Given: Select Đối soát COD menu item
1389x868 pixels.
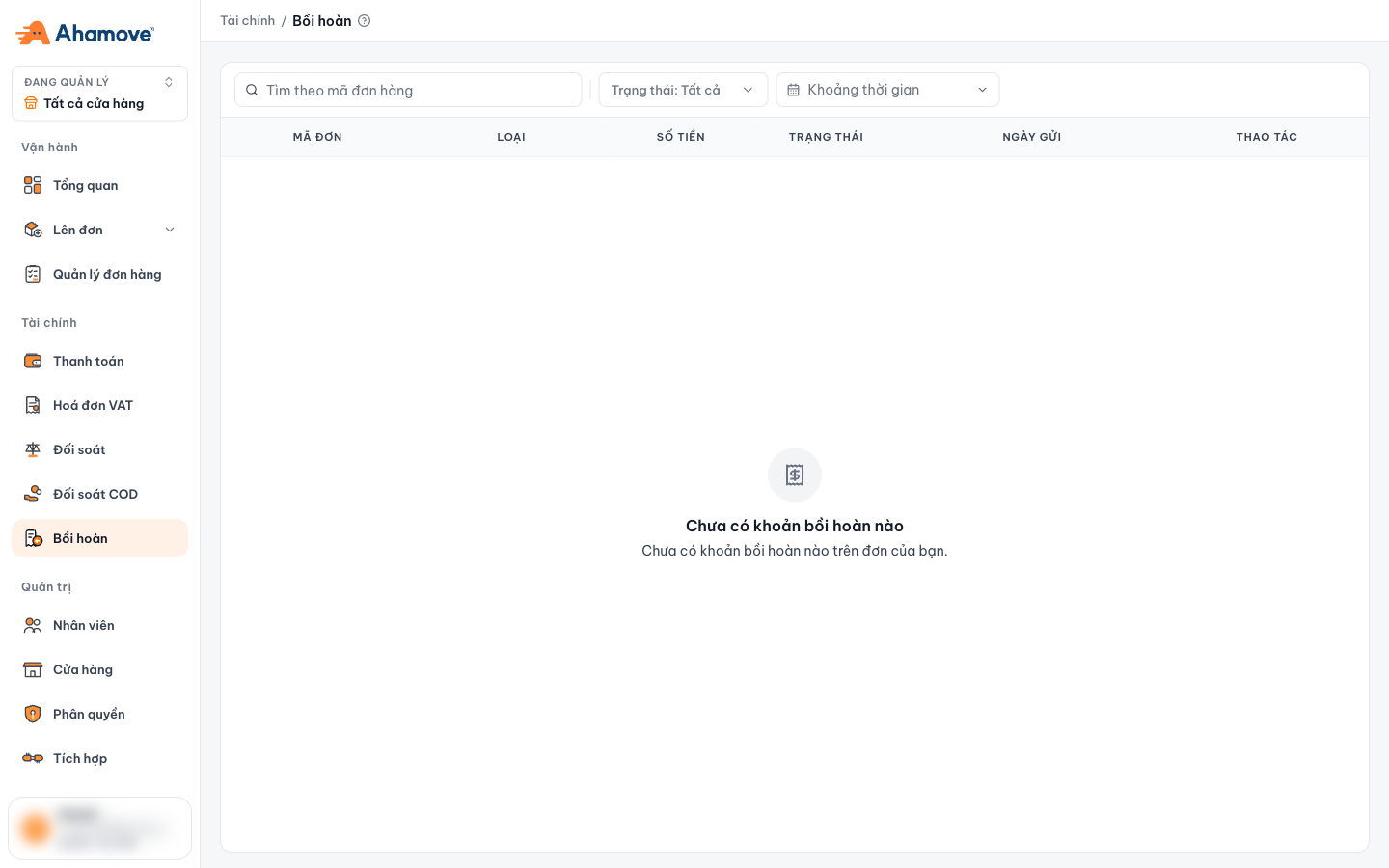Looking at the screenshot, I should click(99, 494).
